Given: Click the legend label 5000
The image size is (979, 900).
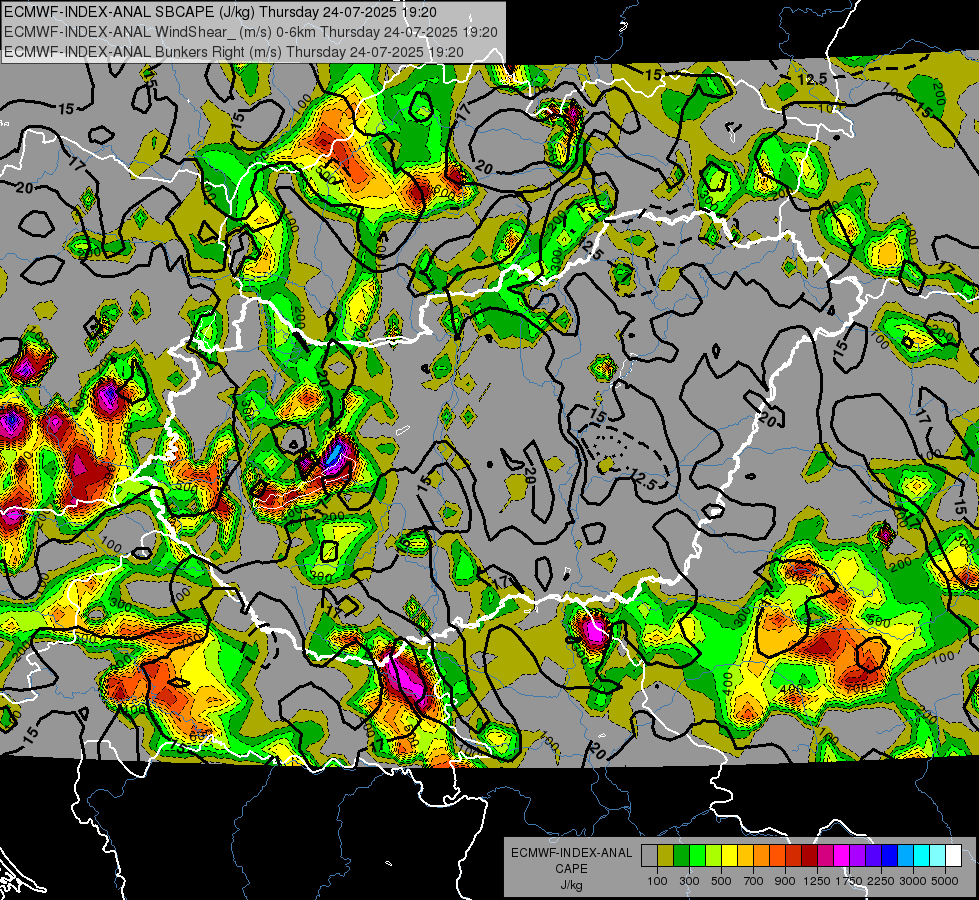Looking at the screenshot, I should (945, 881).
